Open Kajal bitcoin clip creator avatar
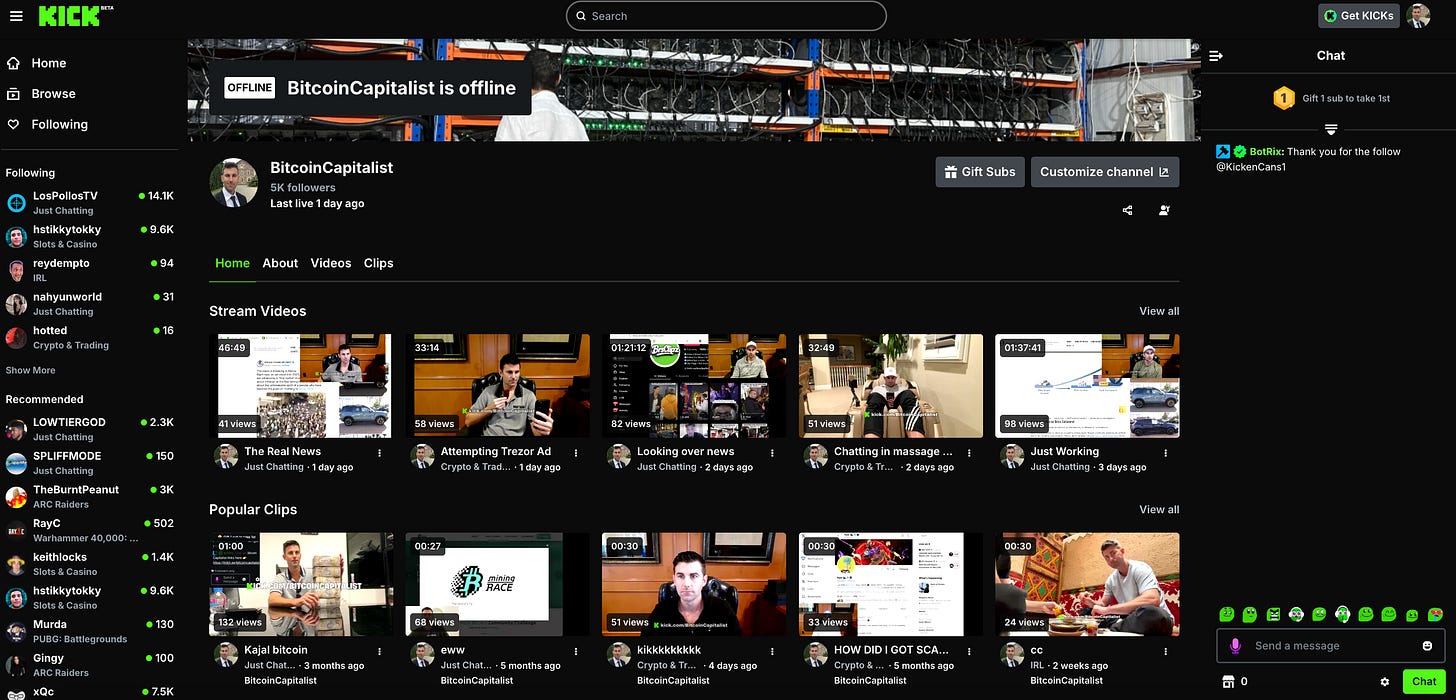This screenshot has width=1456, height=700. click(x=226, y=655)
